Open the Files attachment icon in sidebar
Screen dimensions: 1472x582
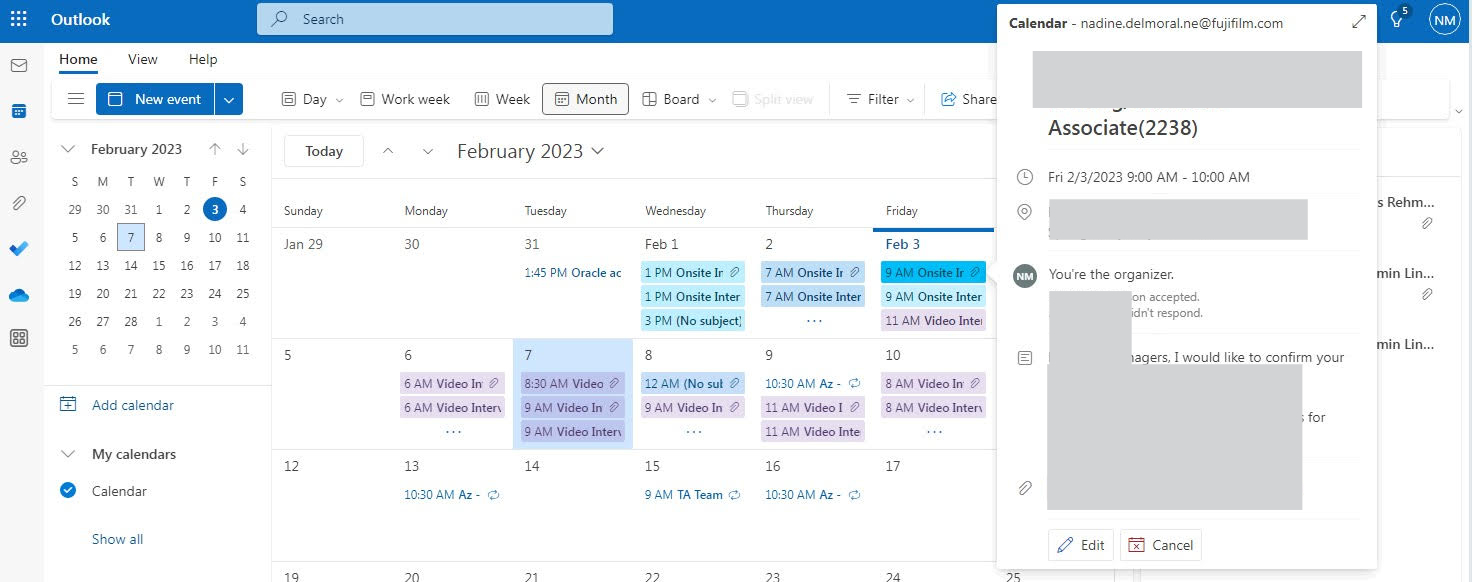(19, 203)
